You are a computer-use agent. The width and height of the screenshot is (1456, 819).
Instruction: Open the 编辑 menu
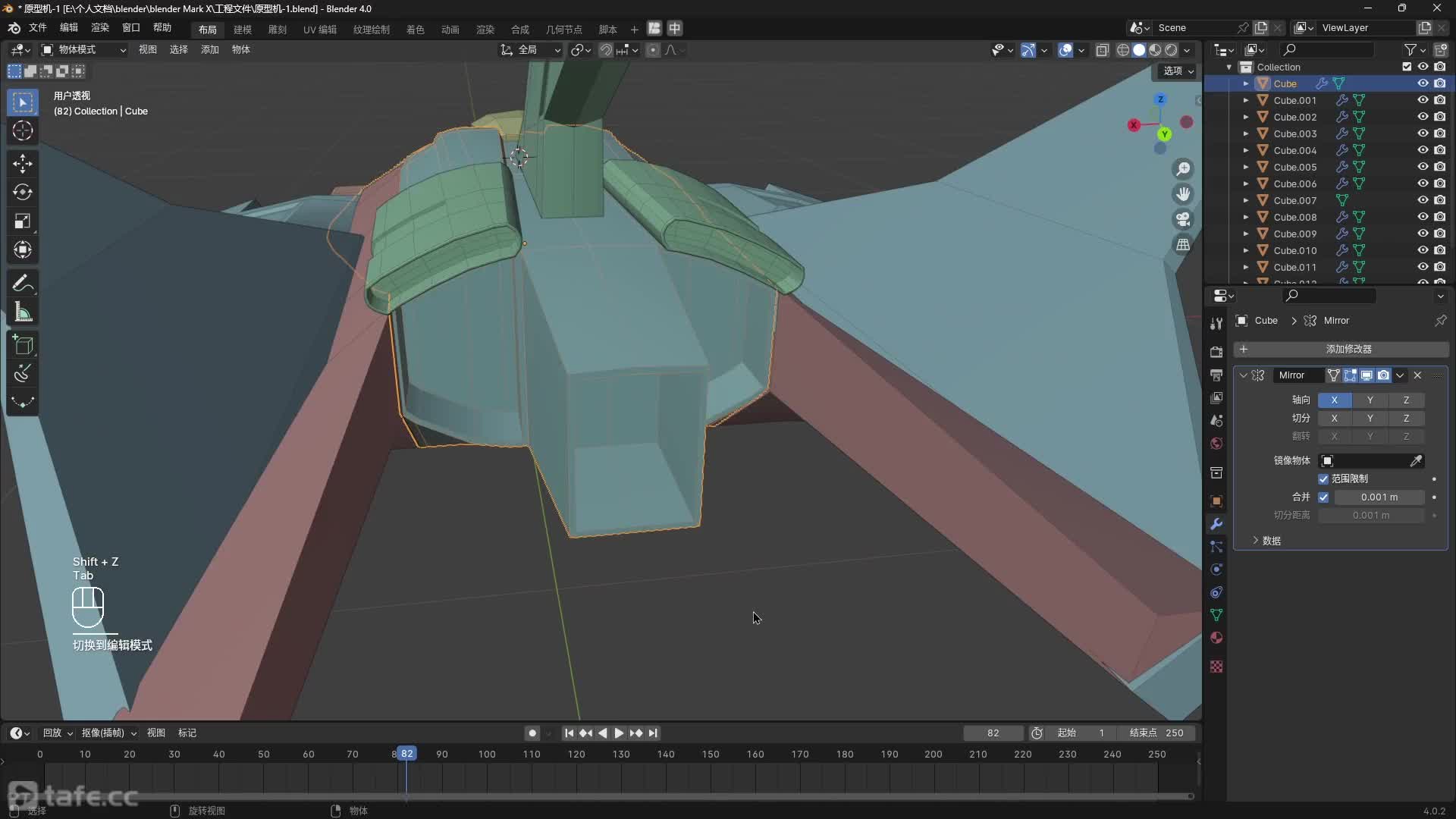tap(69, 28)
